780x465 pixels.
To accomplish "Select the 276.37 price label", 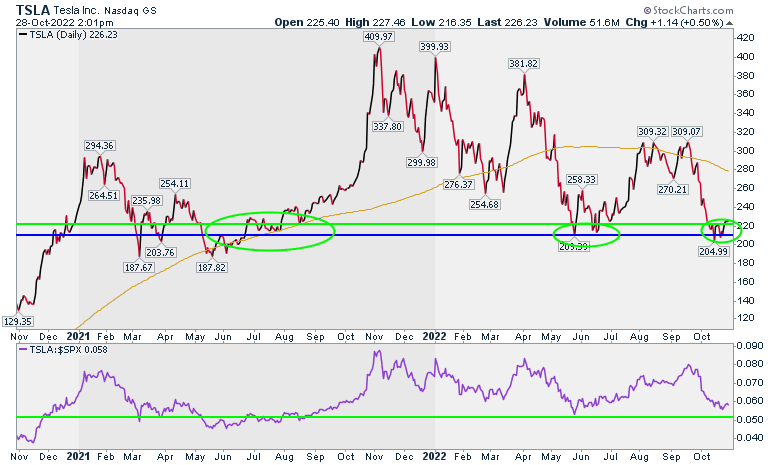I will [458, 185].
